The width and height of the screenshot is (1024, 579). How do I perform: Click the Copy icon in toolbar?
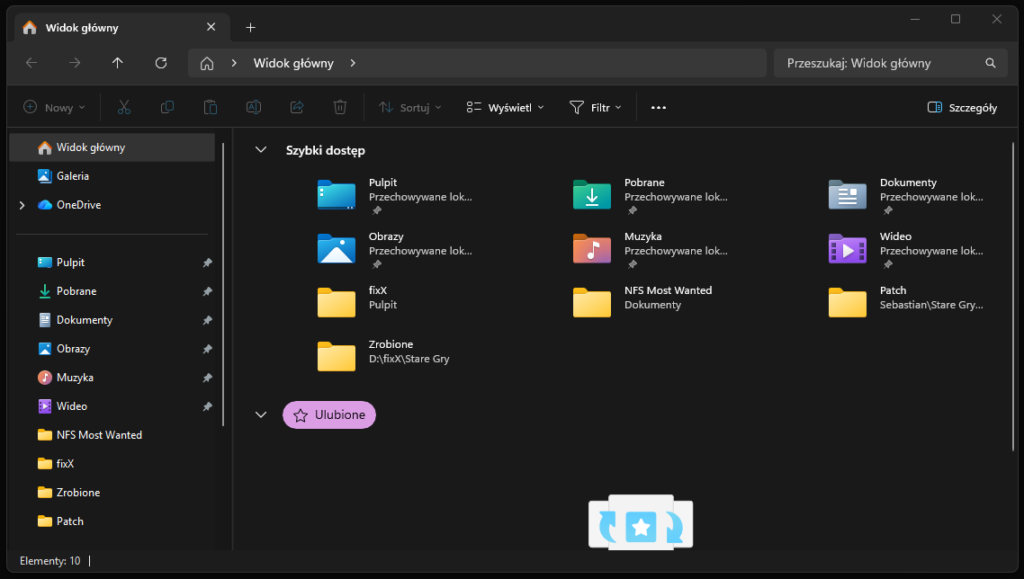[x=167, y=107]
